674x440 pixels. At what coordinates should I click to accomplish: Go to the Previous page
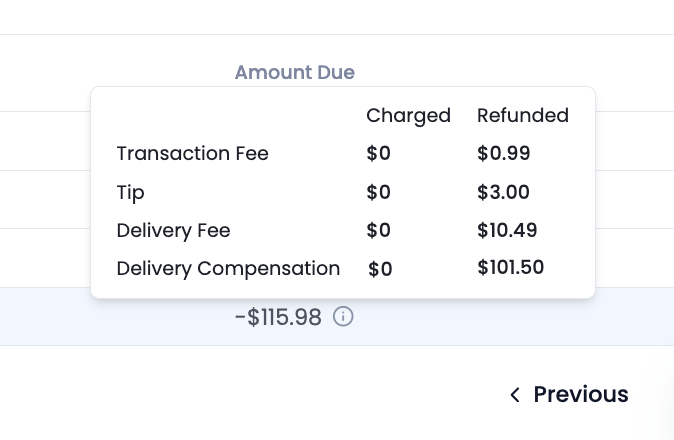click(x=569, y=394)
